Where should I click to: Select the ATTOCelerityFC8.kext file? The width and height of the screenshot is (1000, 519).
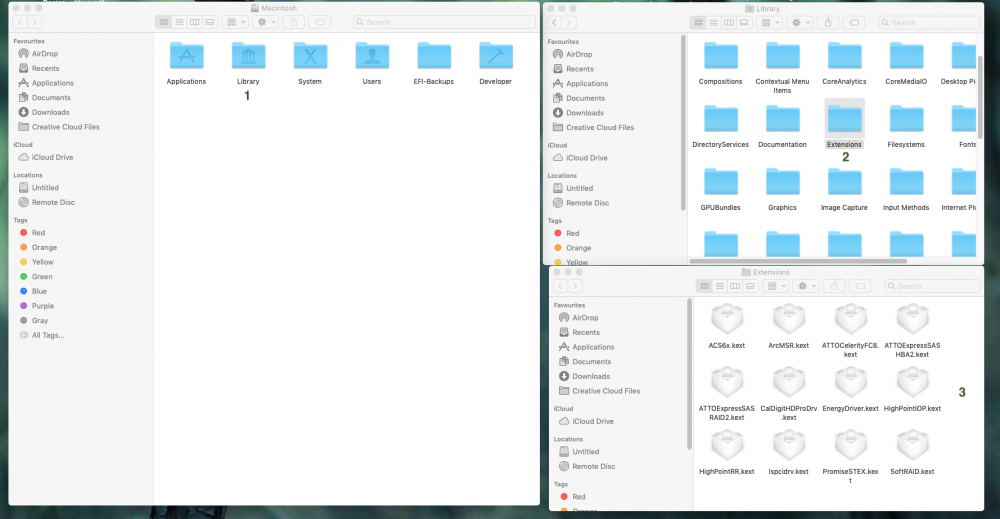tap(851, 319)
